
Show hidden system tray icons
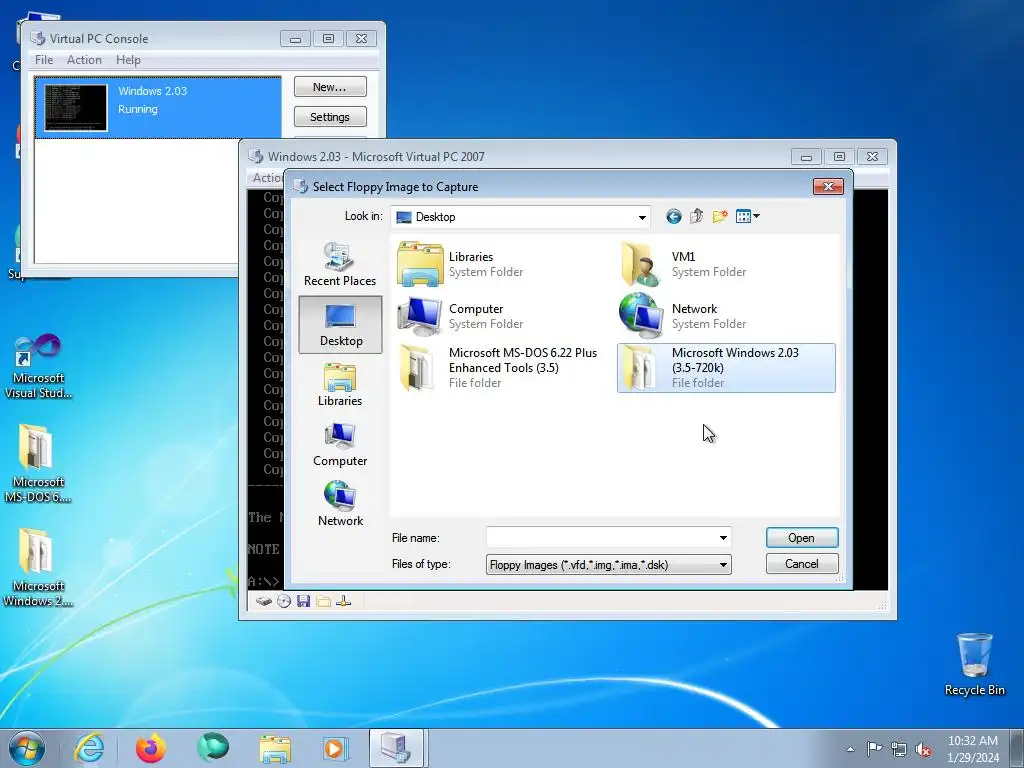tap(850, 749)
